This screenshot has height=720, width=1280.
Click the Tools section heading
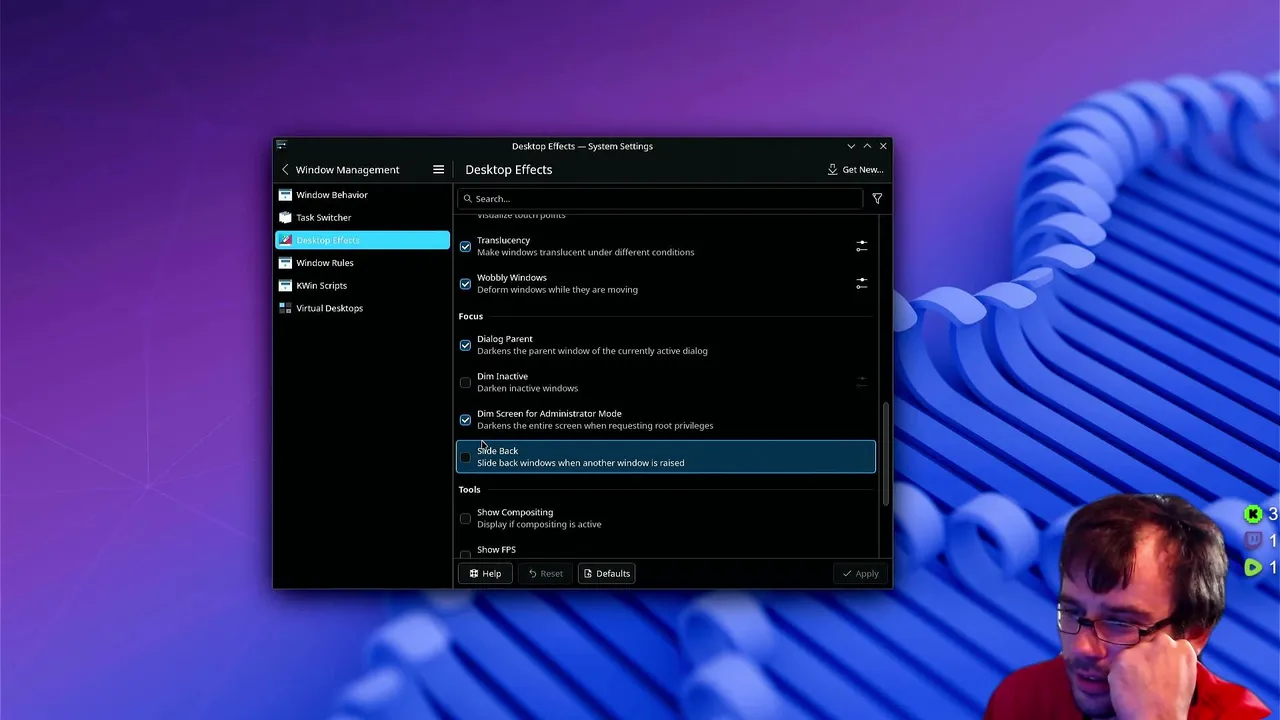pos(469,490)
